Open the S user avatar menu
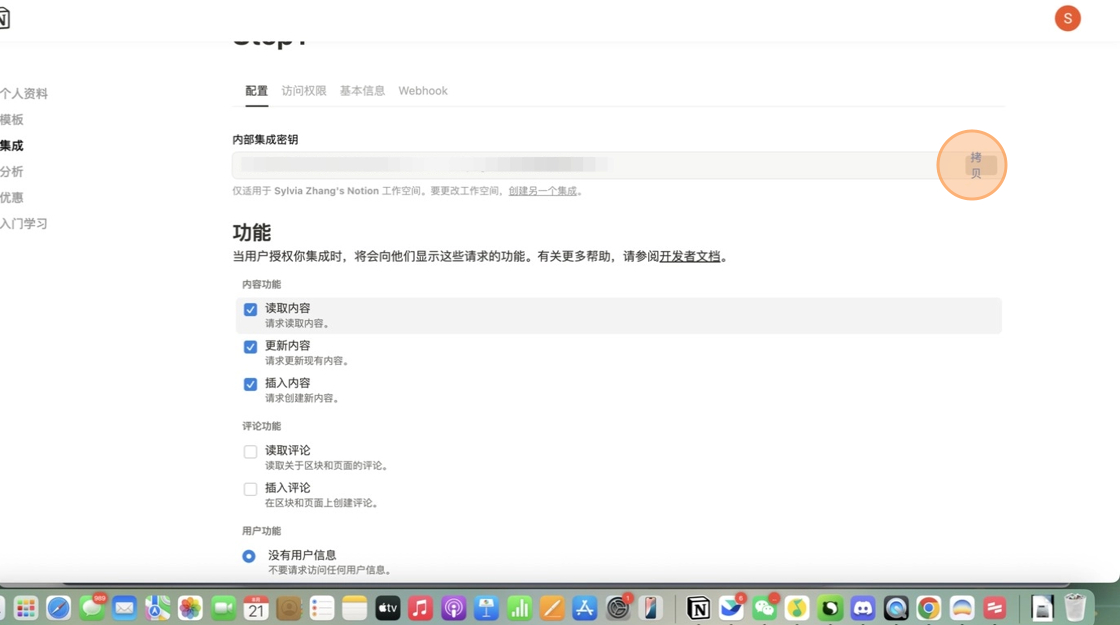1120x625 pixels. tap(1067, 19)
